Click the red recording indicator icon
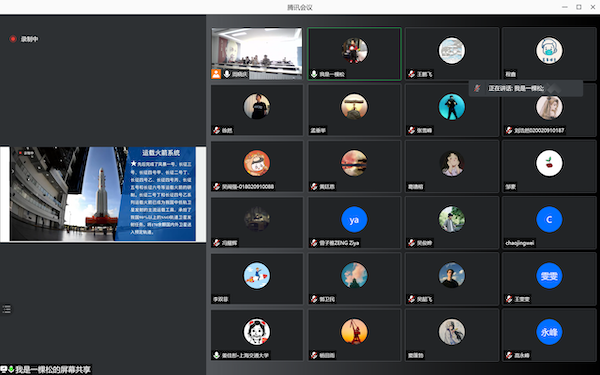 (13, 39)
